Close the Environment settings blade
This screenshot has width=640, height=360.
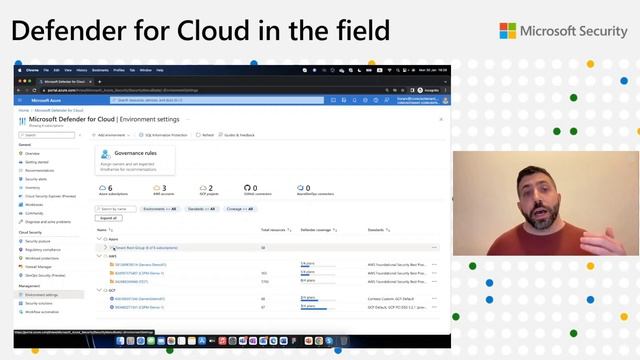tap(441, 120)
